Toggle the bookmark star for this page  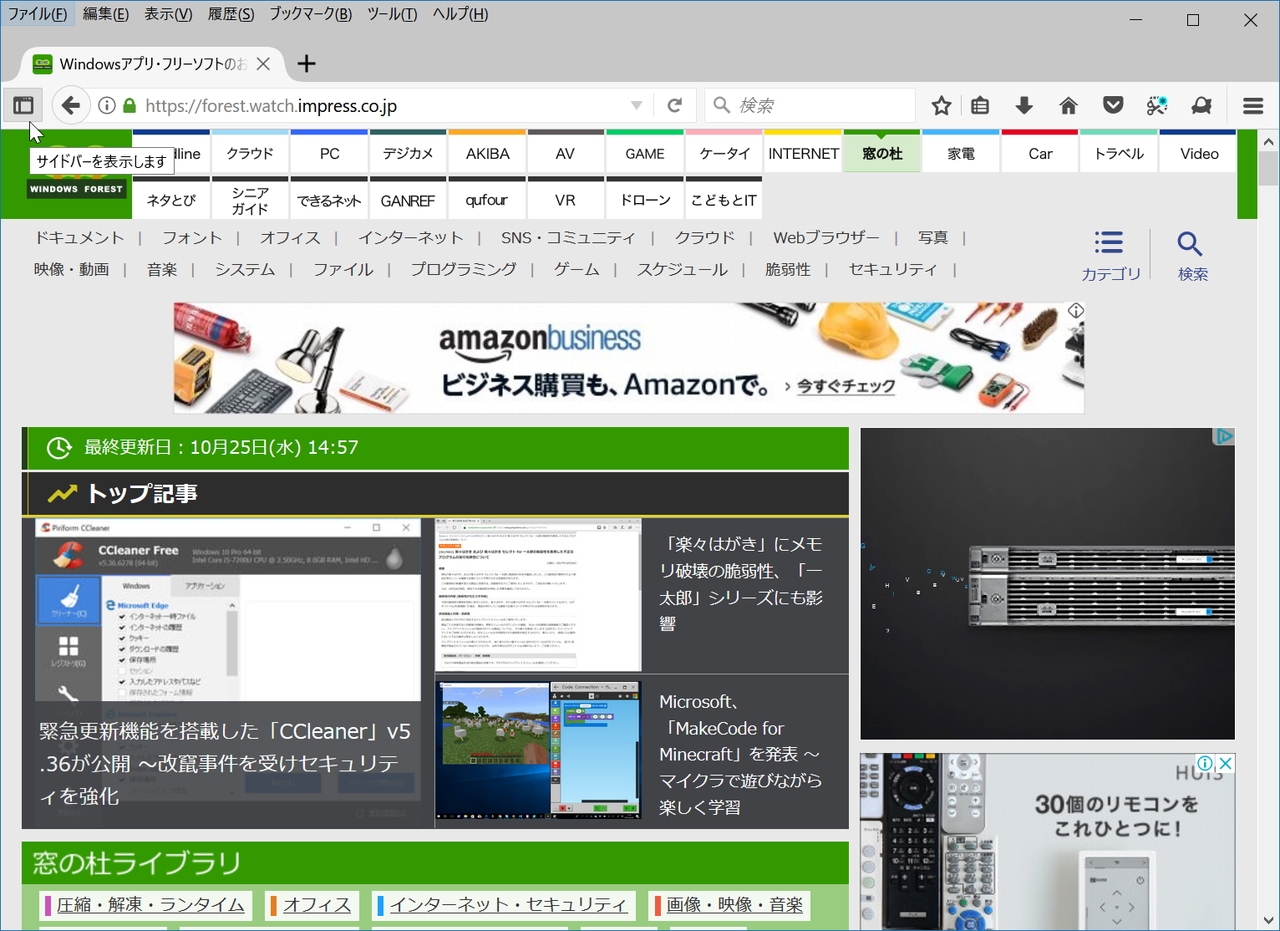940,104
